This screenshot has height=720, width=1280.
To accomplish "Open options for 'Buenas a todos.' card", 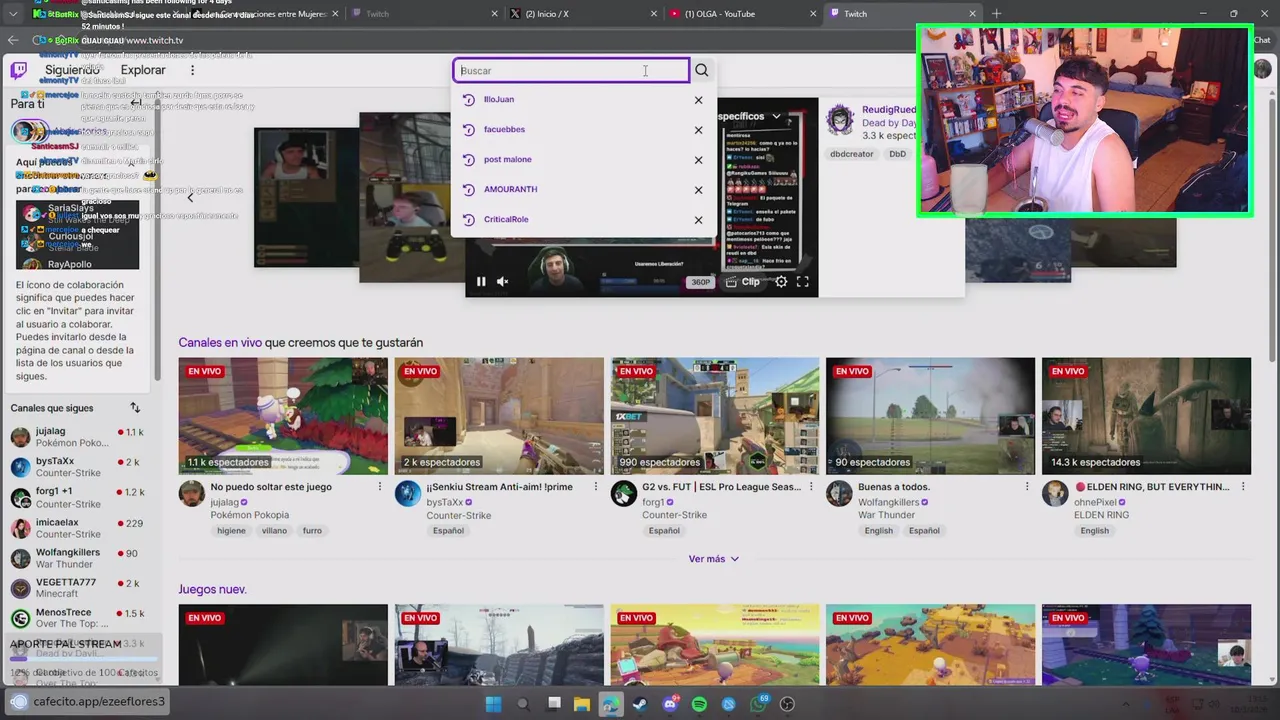I will (x=1027, y=487).
